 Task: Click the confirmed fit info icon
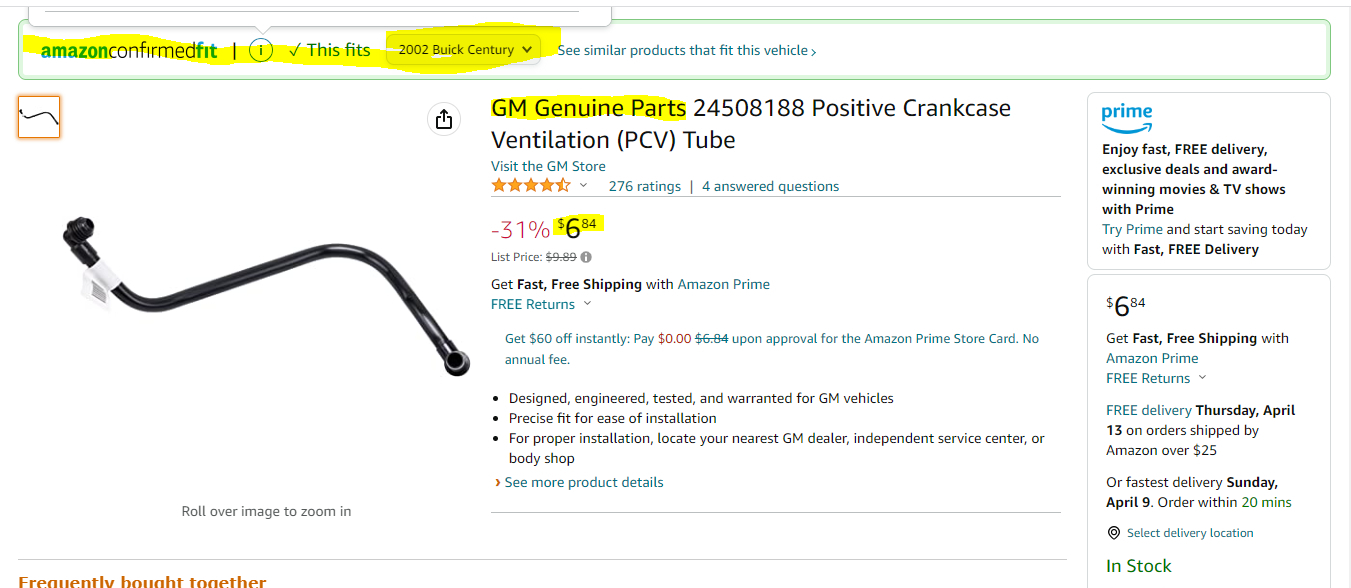261,50
